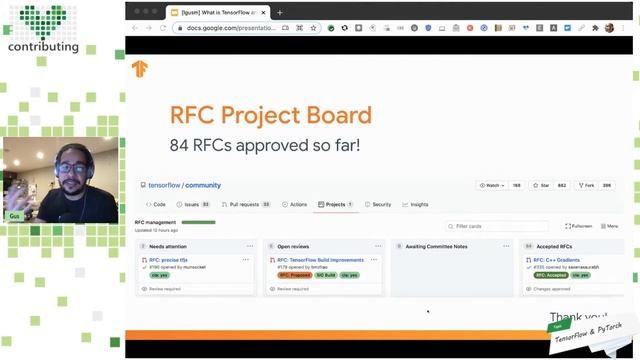Bookmark the page with the star icon
Image resolution: width=640 pixels, height=360 pixels.
(x=313, y=28)
